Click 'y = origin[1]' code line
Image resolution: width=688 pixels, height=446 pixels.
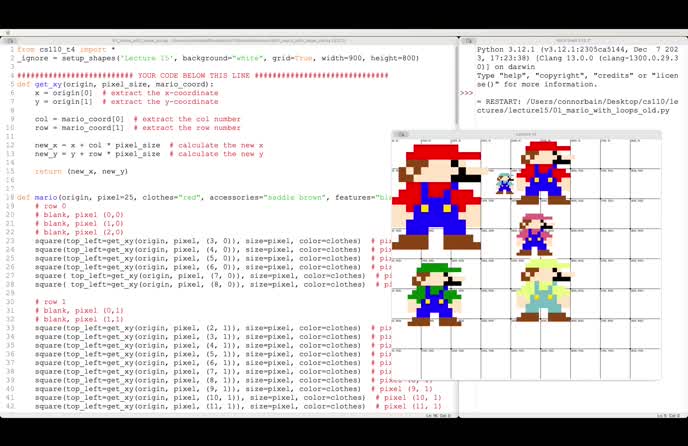point(126,102)
